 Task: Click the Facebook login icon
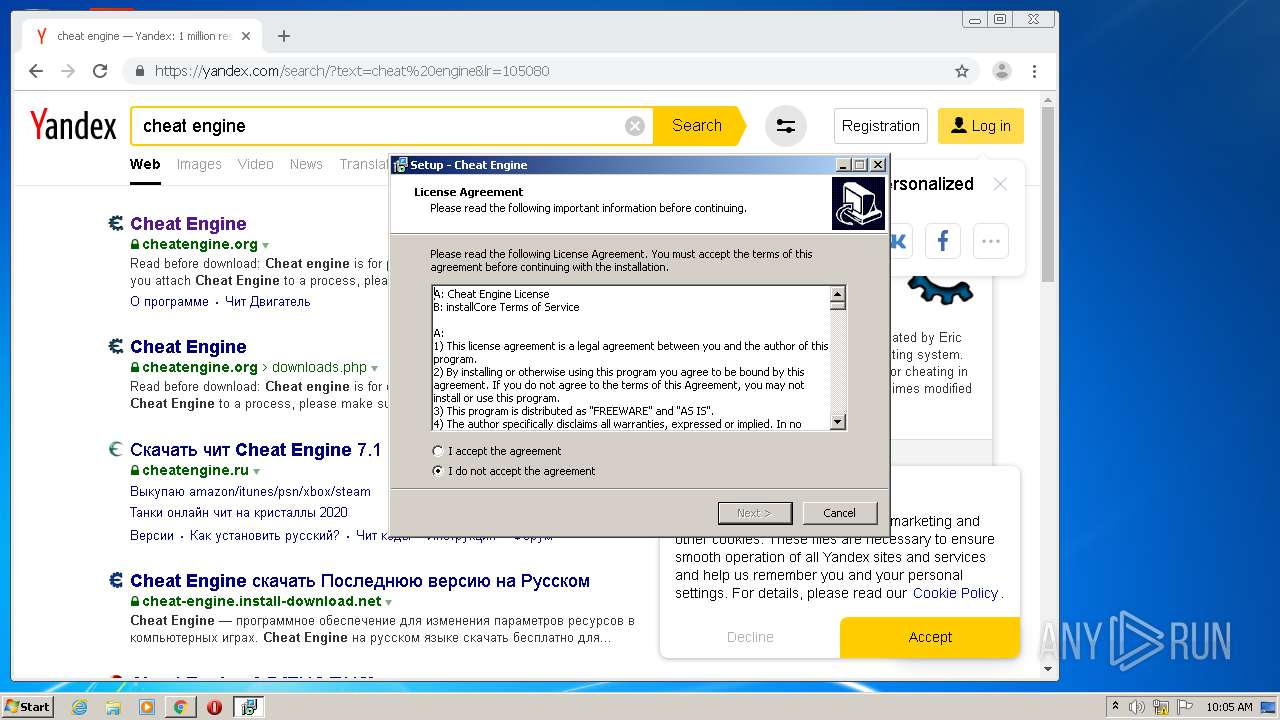(x=942, y=241)
